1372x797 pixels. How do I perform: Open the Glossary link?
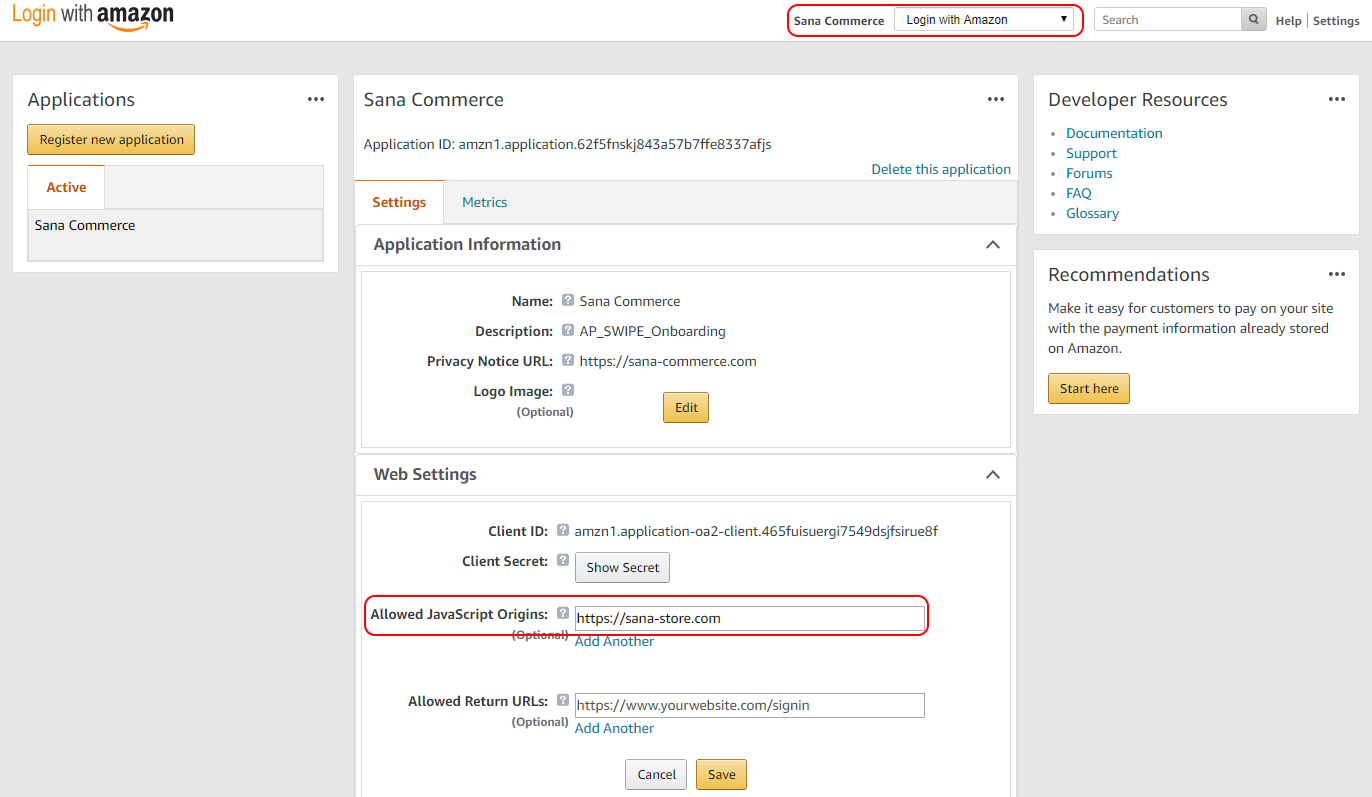coord(1092,213)
